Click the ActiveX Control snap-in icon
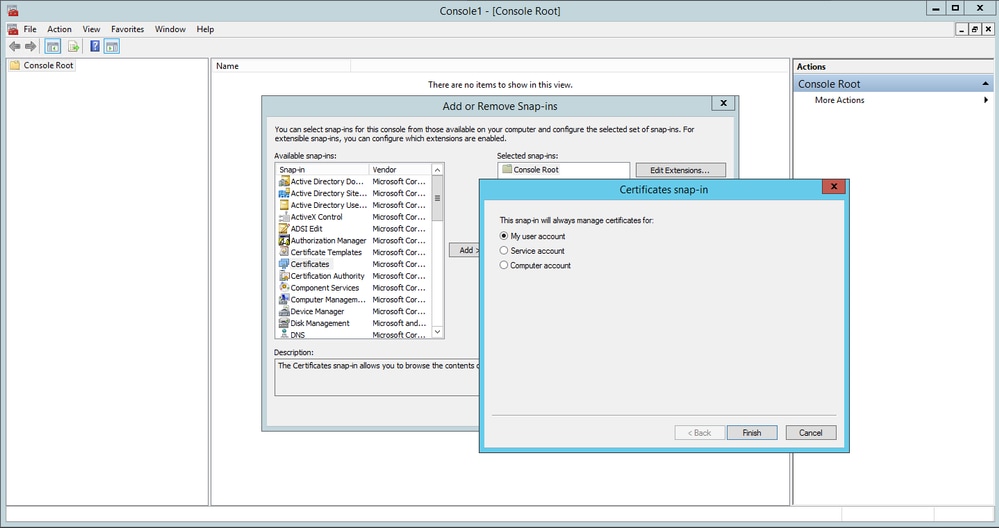999x528 pixels. pyautogui.click(x=284, y=217)
